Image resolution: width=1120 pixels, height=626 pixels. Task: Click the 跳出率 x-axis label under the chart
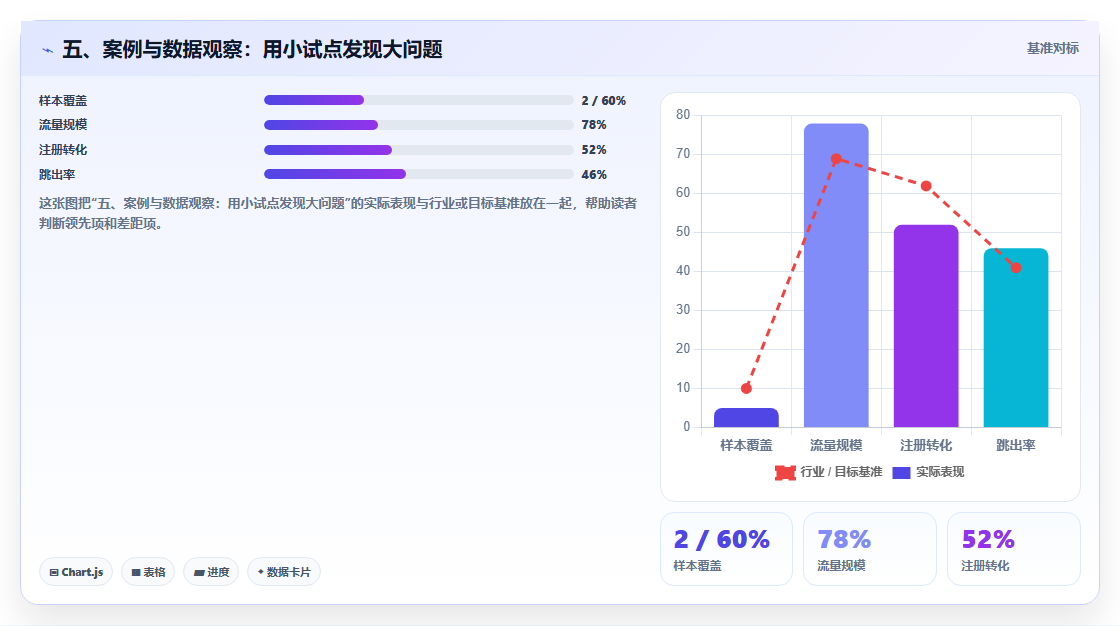[x=1016, y=446]
